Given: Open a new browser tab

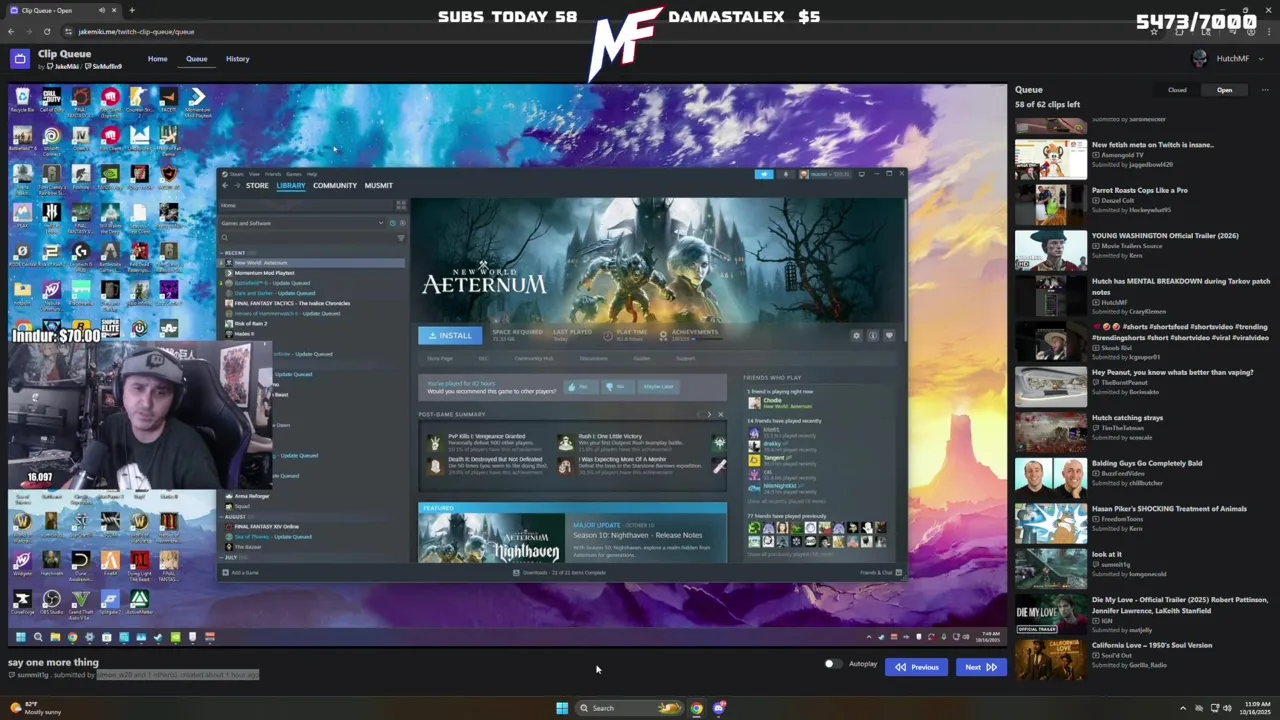Looking at the screenshot, I should [131, 10].
